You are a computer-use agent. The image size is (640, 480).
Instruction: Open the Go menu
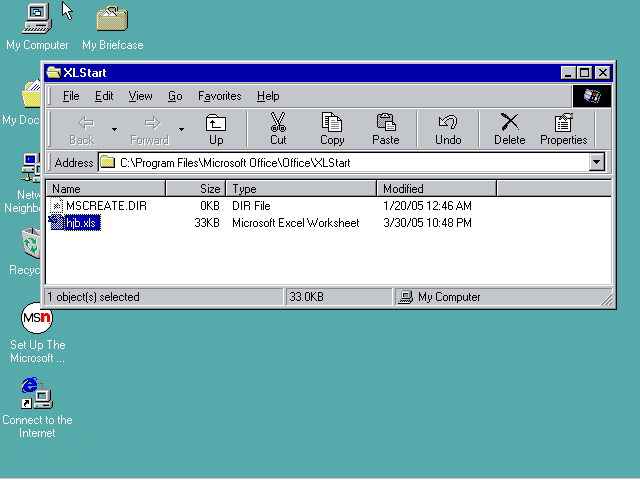pyautogui.click(x=175, y=96)
